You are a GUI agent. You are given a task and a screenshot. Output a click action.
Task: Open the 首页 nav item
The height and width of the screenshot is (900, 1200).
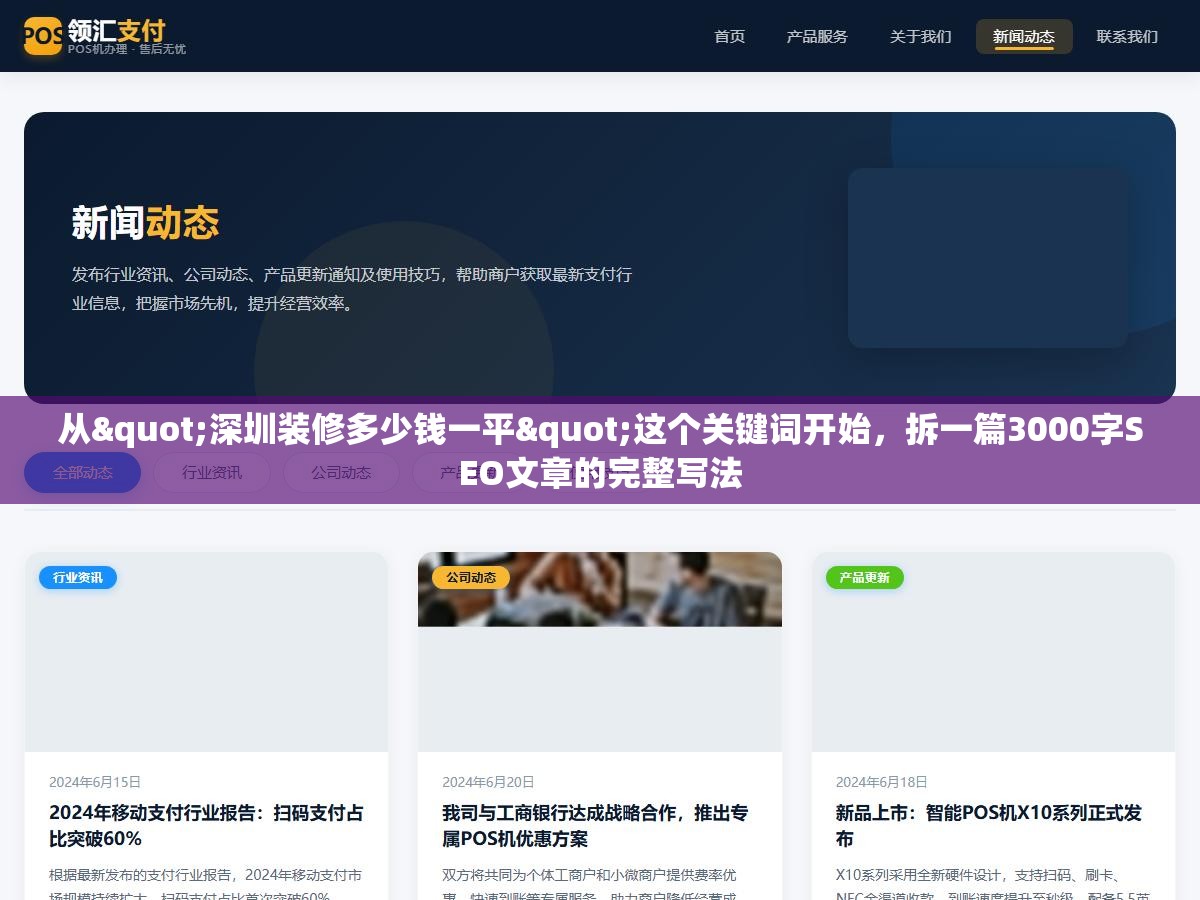pos(729,37)
